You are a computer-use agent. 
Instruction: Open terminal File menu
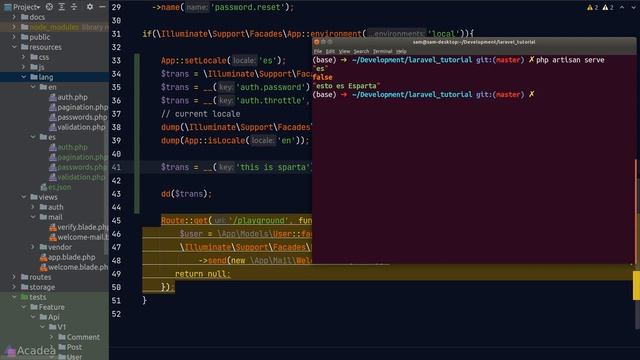pos(318,51)
